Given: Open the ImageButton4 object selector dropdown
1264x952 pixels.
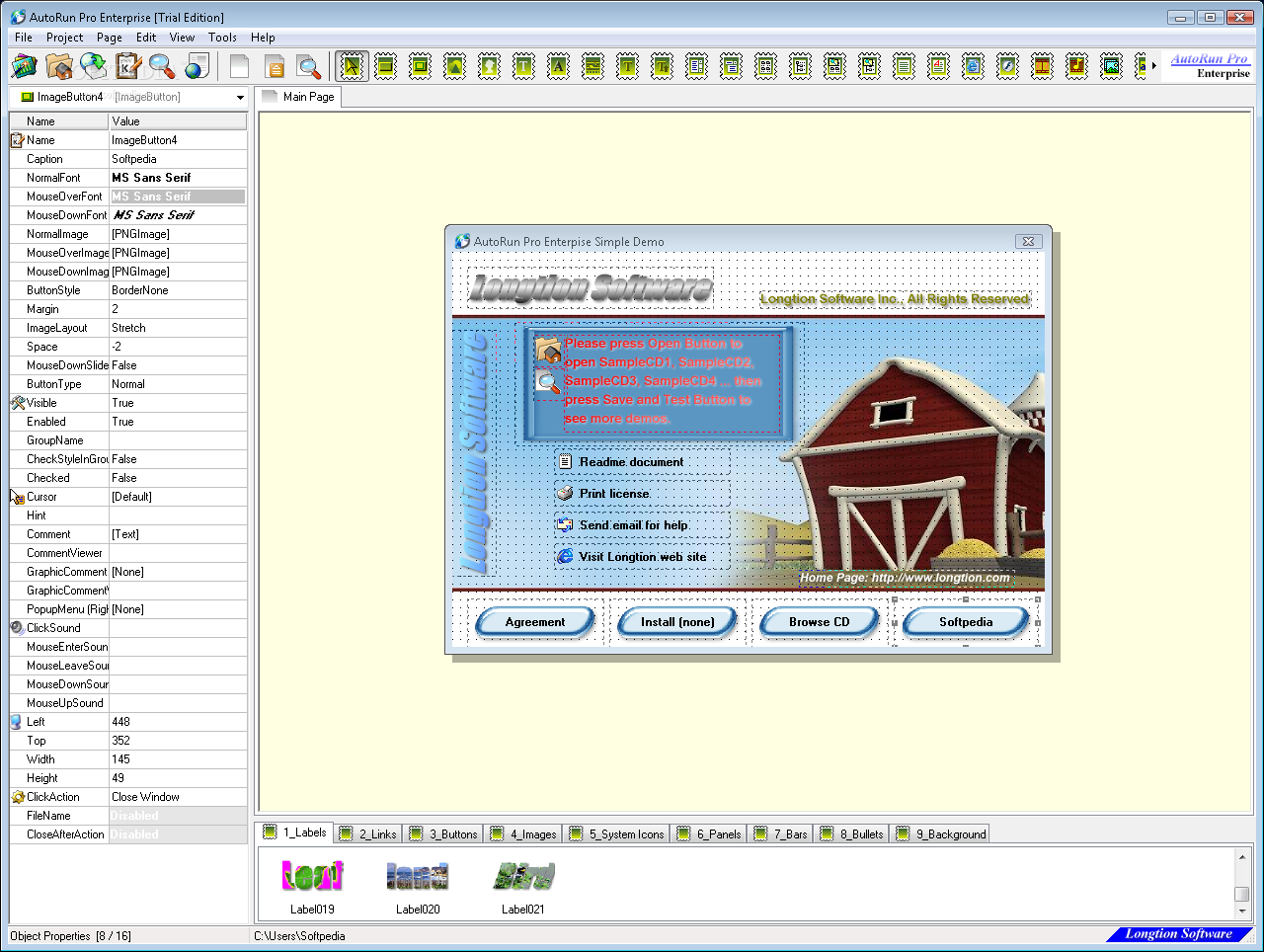Looking at the screenshot, I should coord(240,98).
